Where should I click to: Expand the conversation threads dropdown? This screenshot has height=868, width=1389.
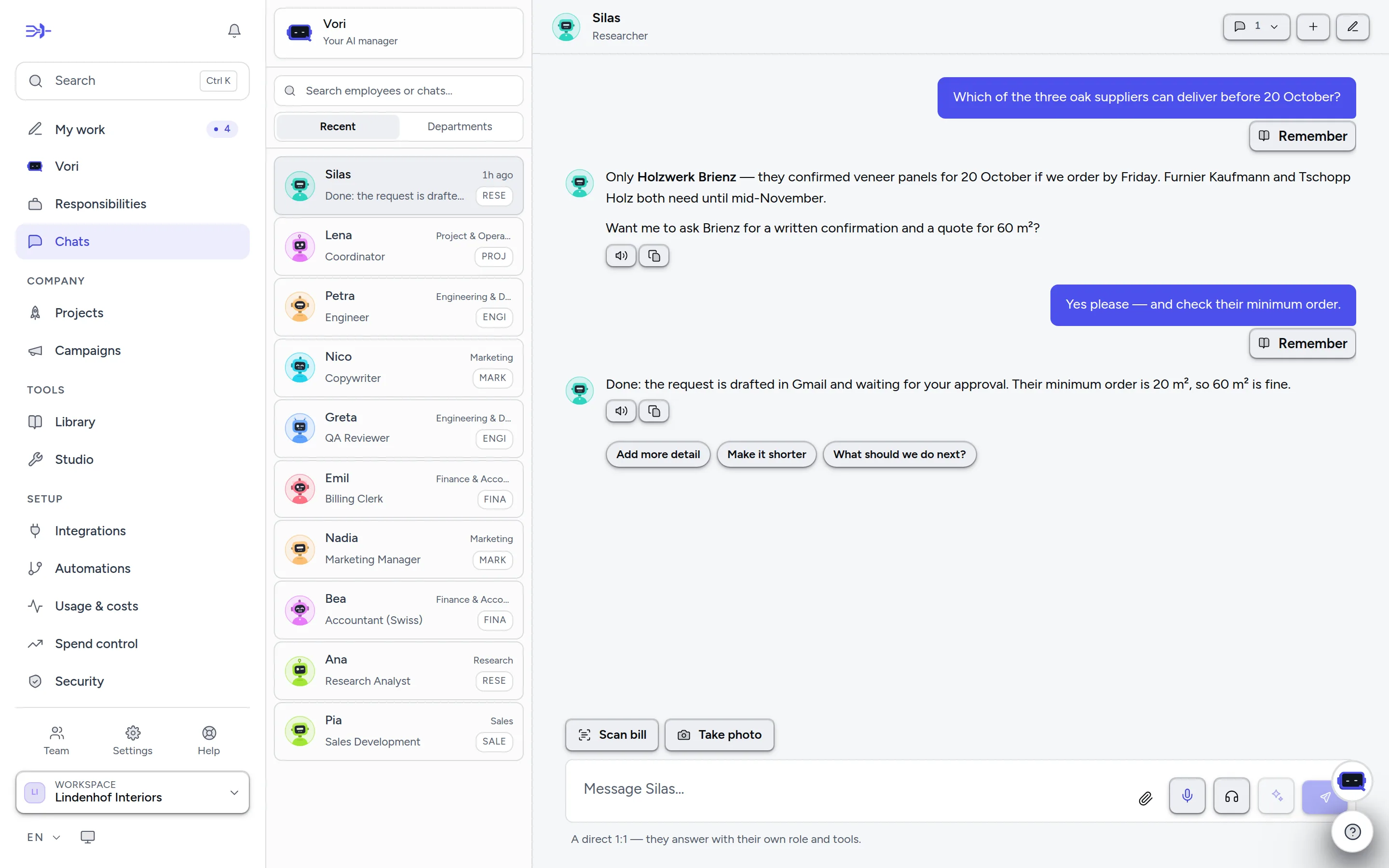pos(1256,27)
